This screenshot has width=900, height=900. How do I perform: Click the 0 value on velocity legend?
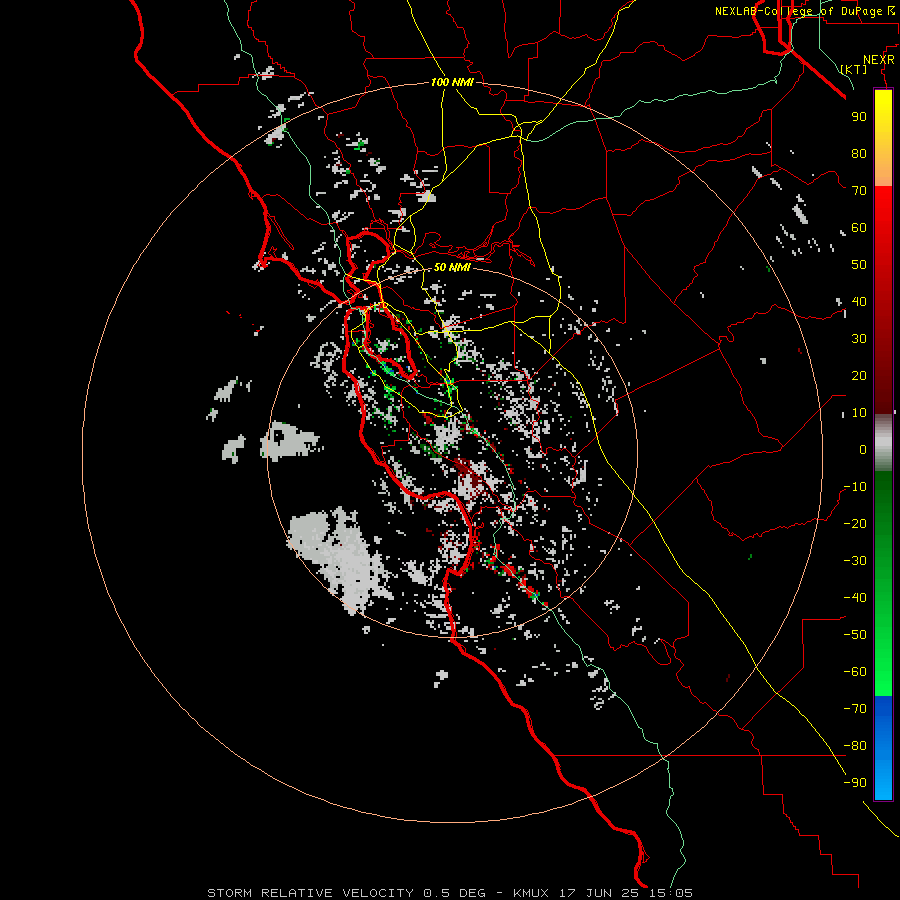point(863,449)
